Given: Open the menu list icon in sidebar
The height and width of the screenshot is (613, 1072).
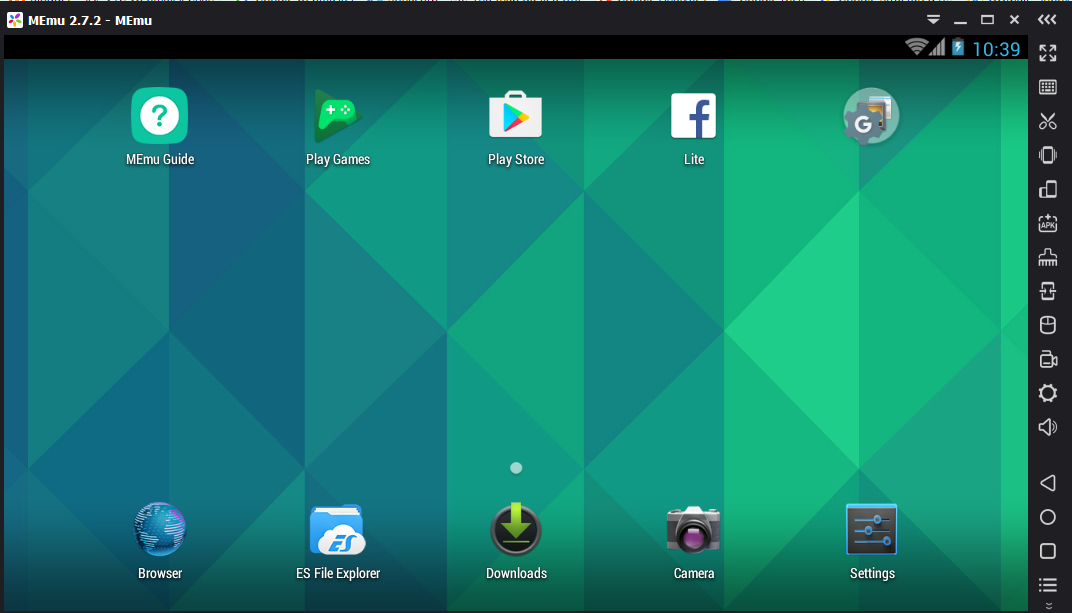Looking at the screenshot, I should pyautogui.click(x=1047, y=585).
